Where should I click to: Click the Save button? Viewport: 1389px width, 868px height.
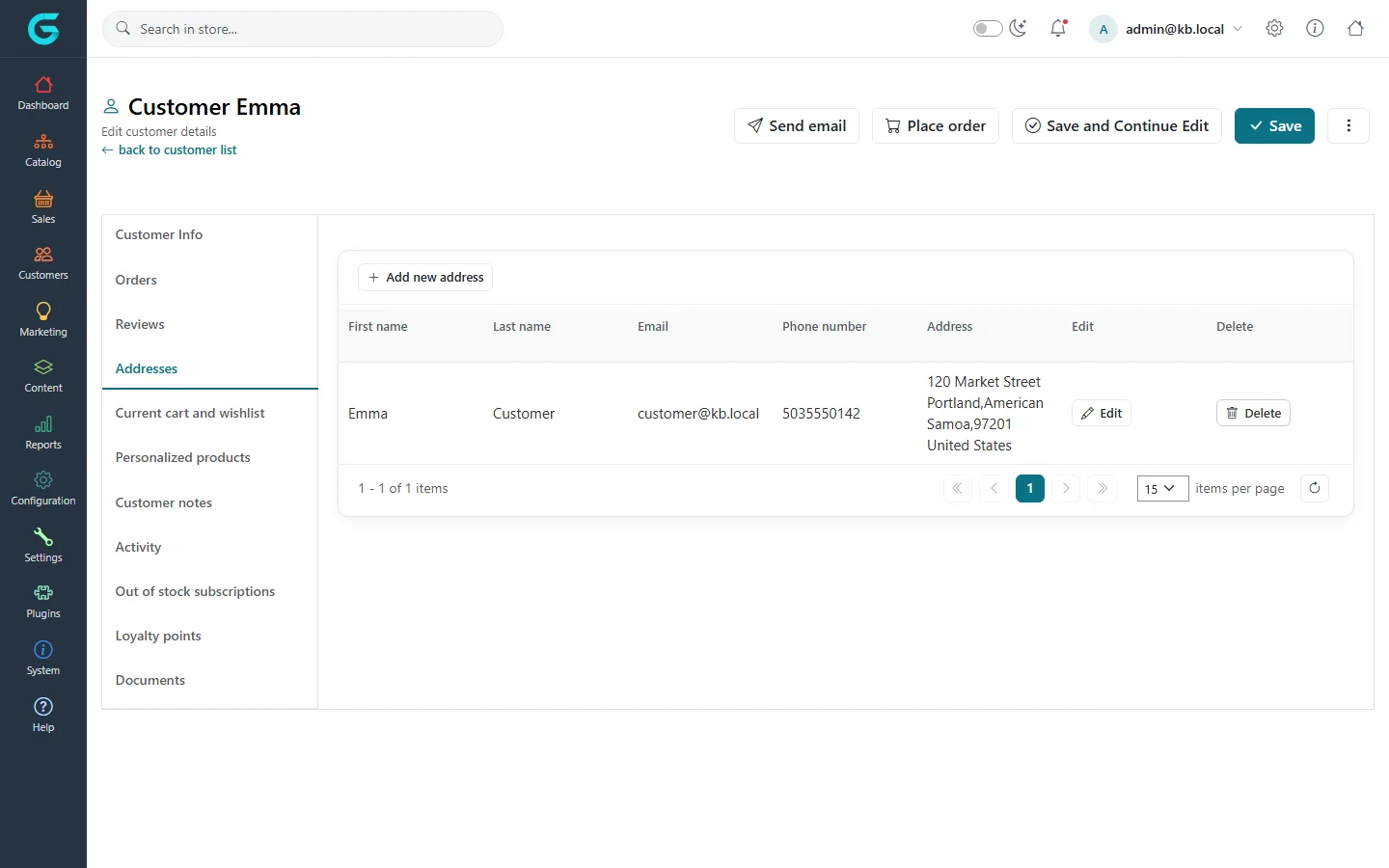(x=1274, y=125)
